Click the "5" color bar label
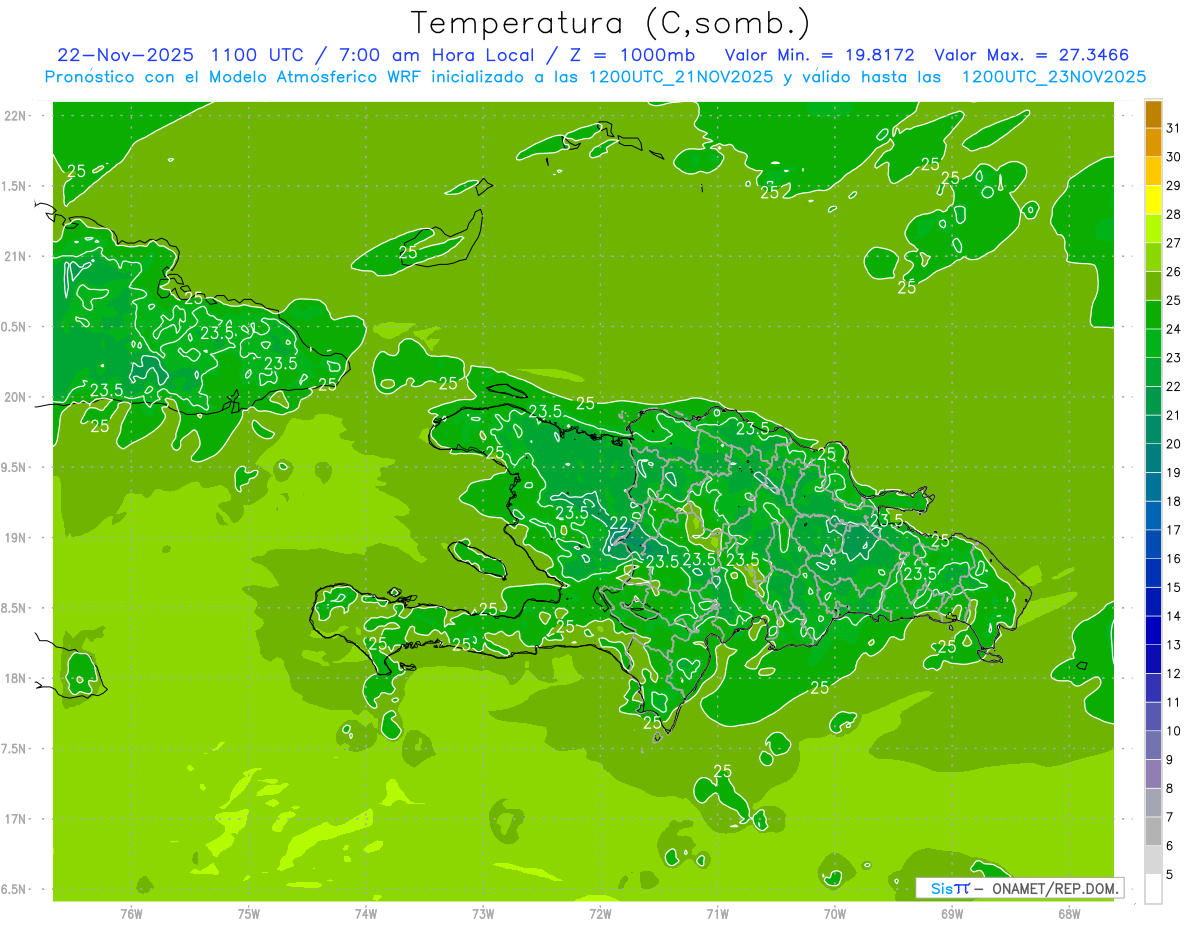The width and height of the screenshot is (1200, 927). 1170,875
